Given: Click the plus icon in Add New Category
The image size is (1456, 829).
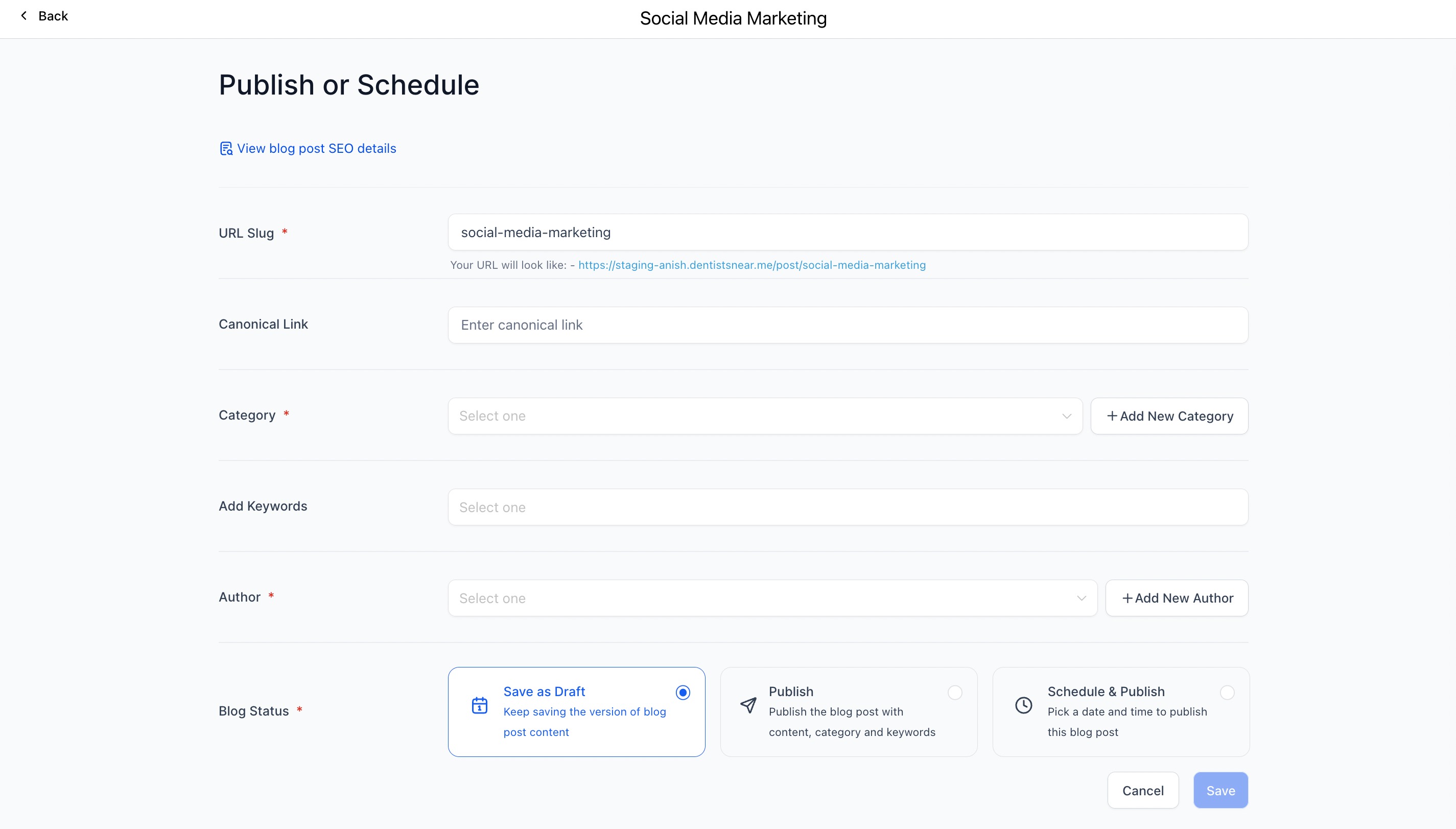Looking at the screenshot, I should pyautogui.click(x=1112, y=416).
